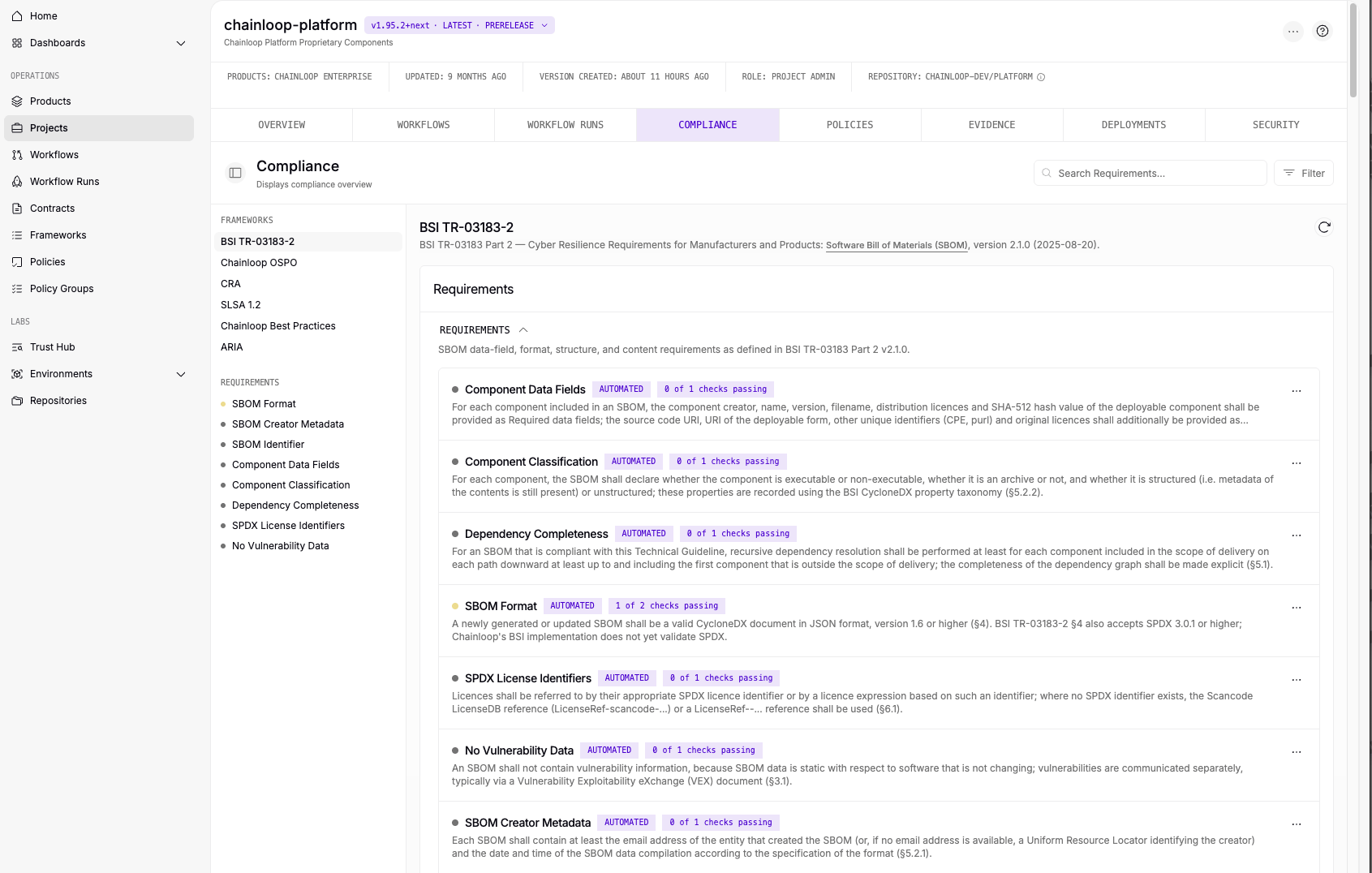Toggle the compliance sidebar panel icon
This screenshot has width=1372, height=873.
tap(235, 173)
